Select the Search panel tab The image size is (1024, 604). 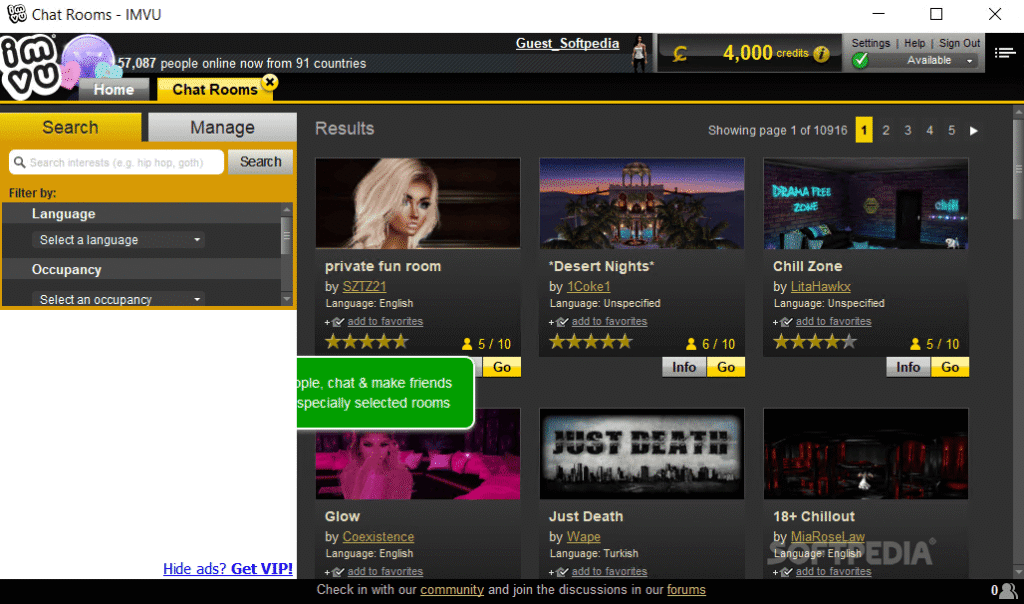(71, 127)
